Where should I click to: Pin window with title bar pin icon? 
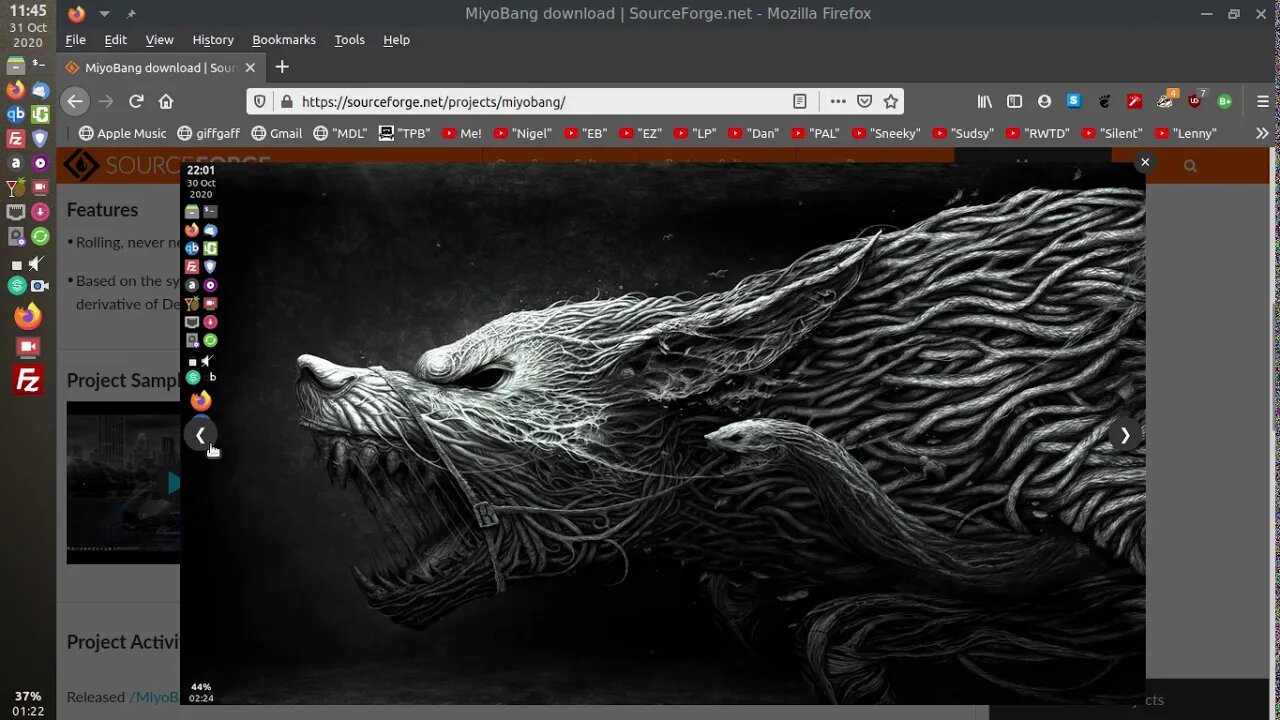(x=131, y=14)
